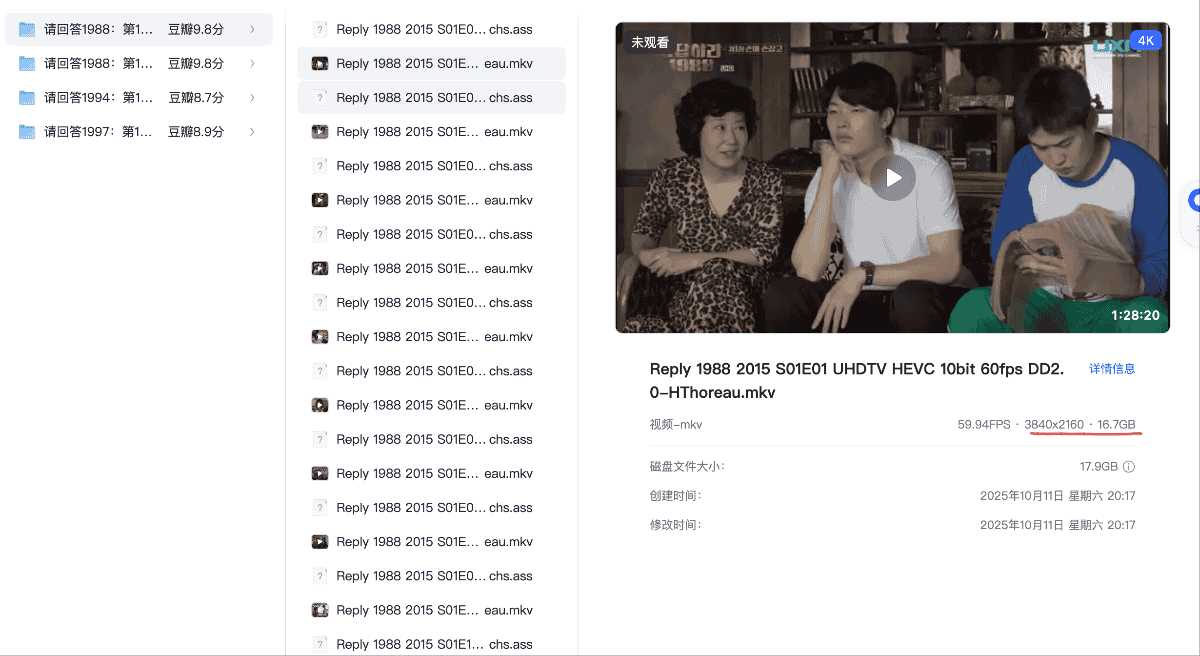Select the S01E1… chs.ass subtitle file
Screen dimensions: 1200x656
click(x=434, y=644)
